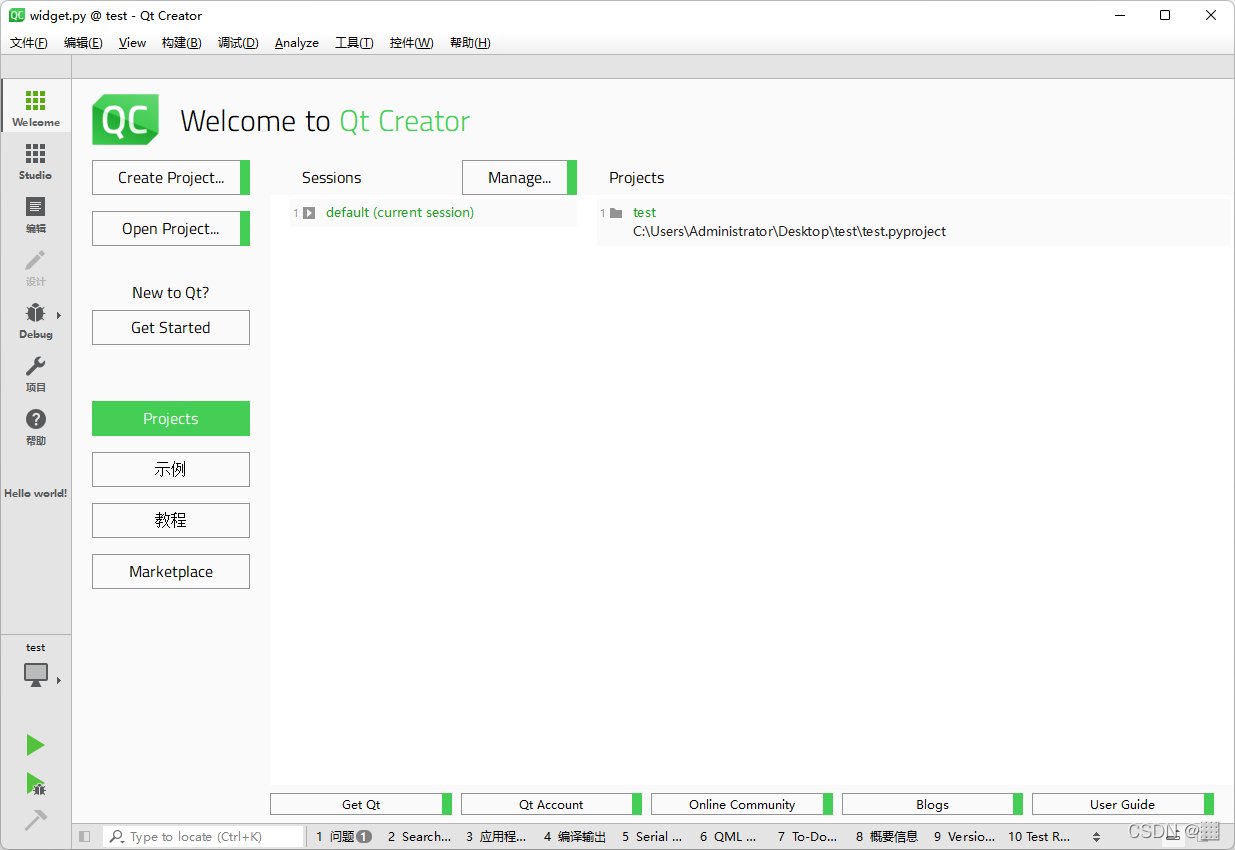Open the 2 Search output pane
The width and height of the screenshot is (1235, 850).
[x=419, y=836]
